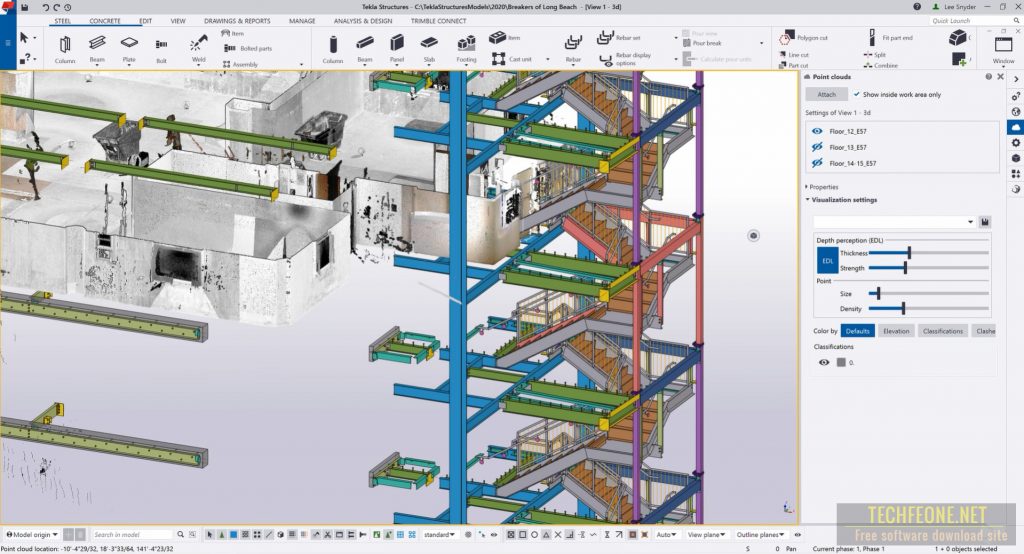Image resolution: width=1024 pixels, height=554 pixels.
Task: Choose the Slab tool
Action: click(x=428, y=49)
